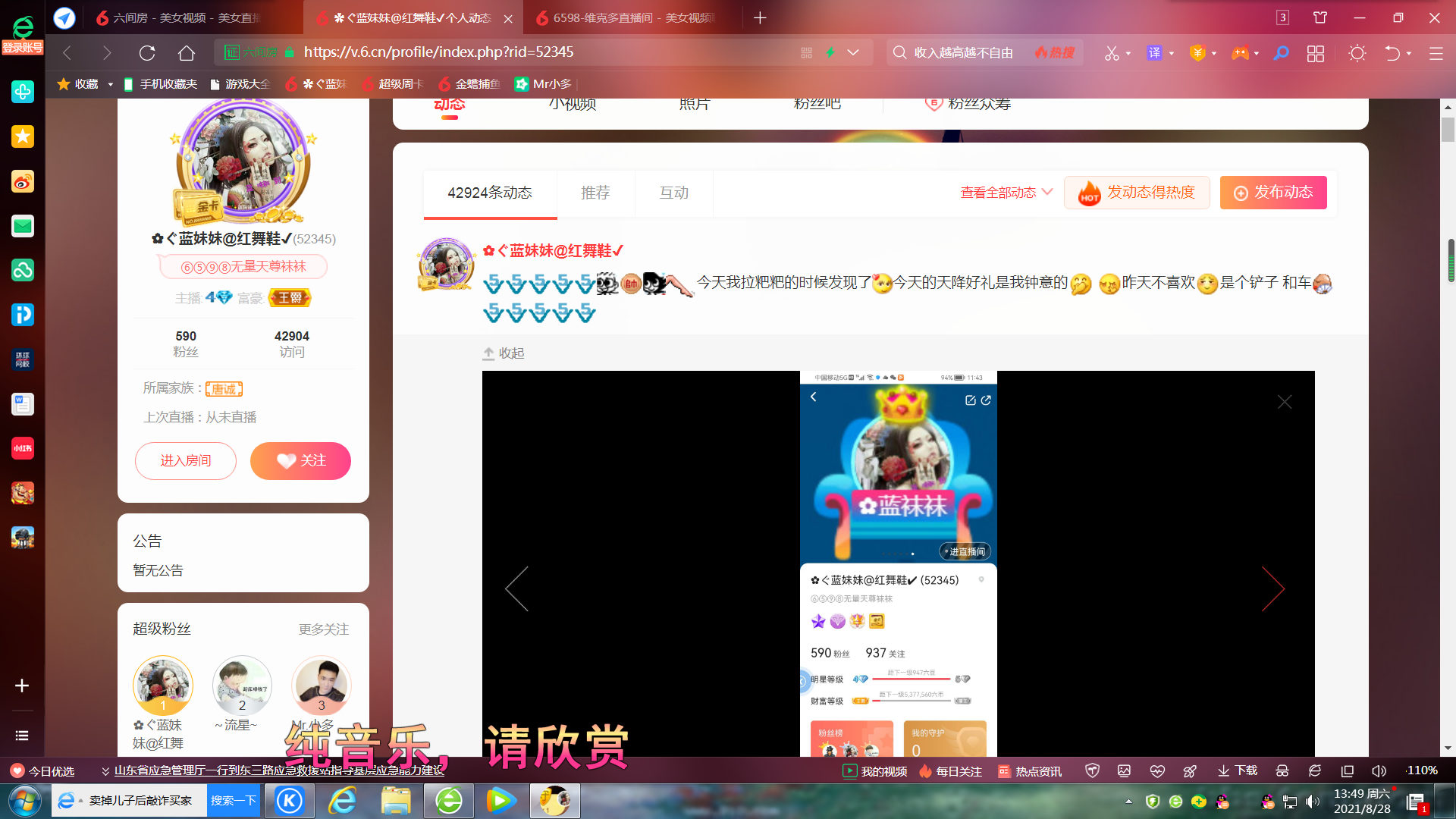The height and width of the screenshot is (819, 1456).
Task: Open the translate tool icon
Action: pos(1154,53)
